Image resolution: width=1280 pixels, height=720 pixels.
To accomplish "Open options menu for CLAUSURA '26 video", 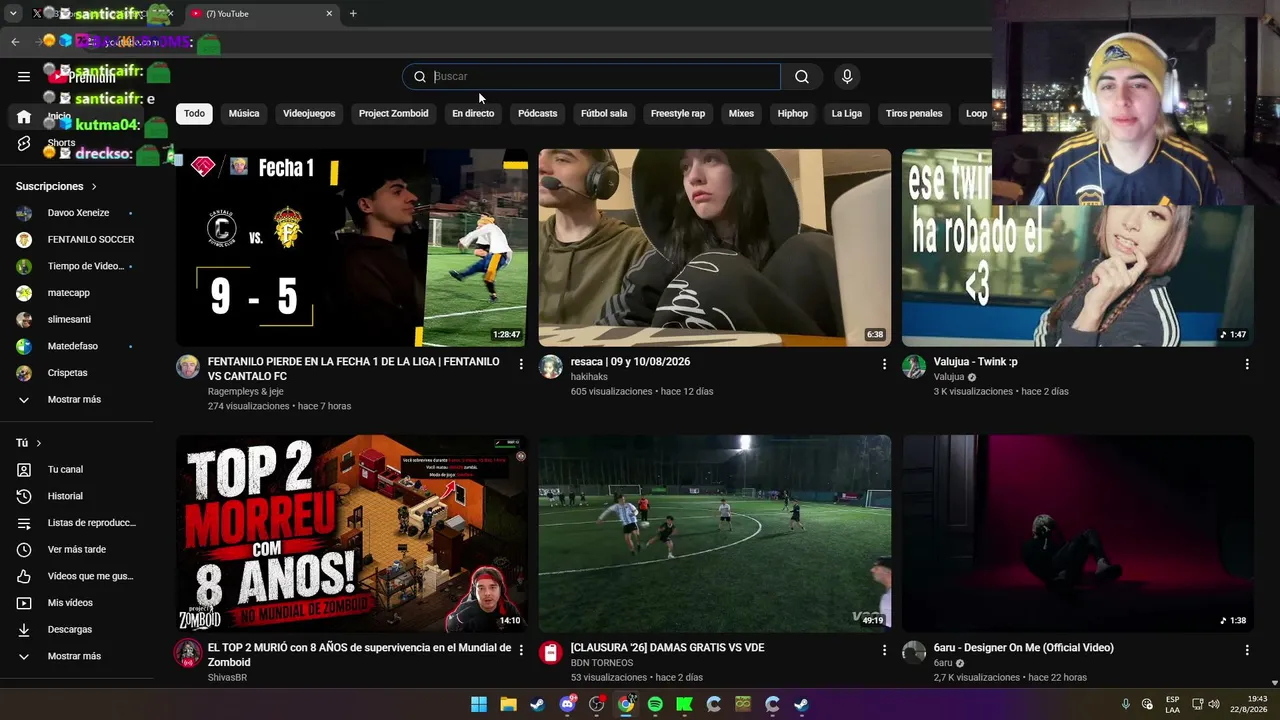I will point(884,650).
